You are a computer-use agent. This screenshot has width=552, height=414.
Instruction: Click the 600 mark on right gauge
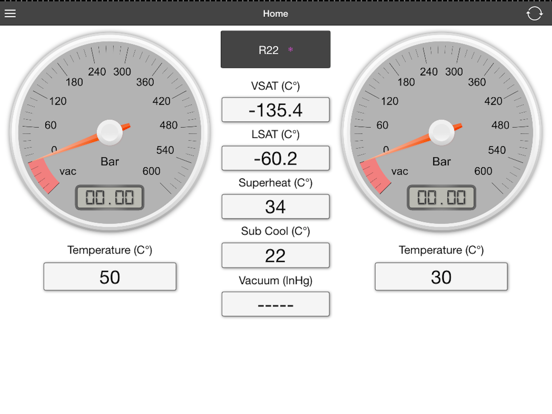click(483, 171)
